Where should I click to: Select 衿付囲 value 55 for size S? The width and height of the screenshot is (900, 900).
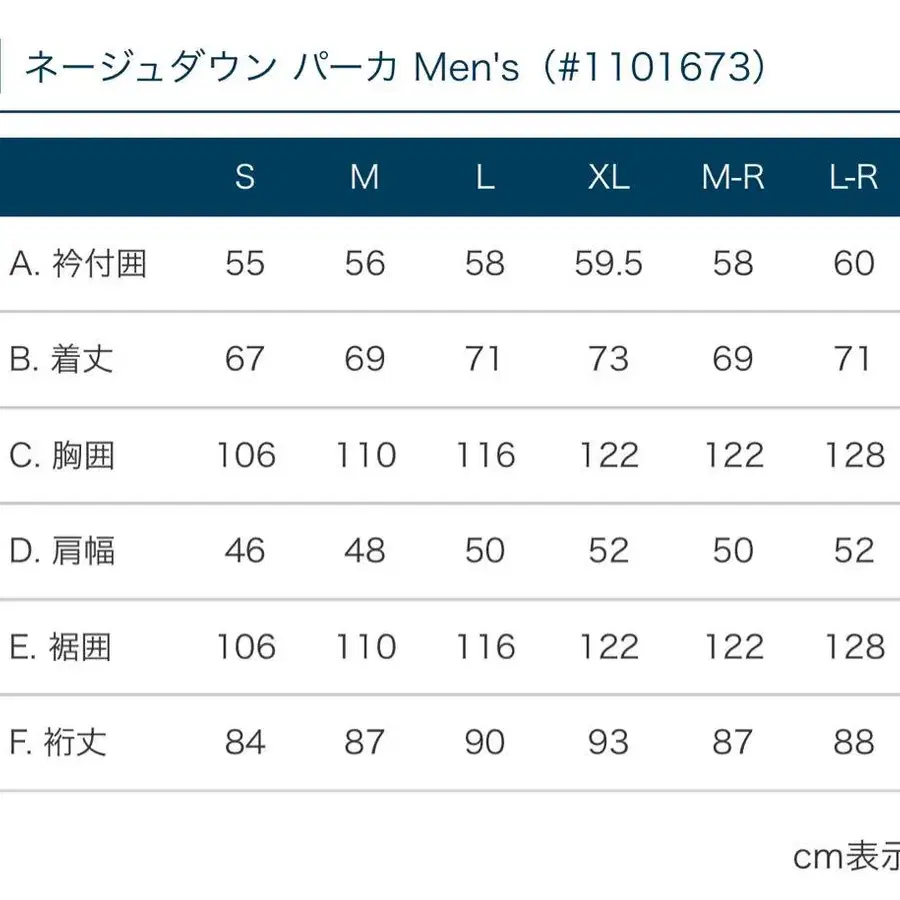click(245, 264)
